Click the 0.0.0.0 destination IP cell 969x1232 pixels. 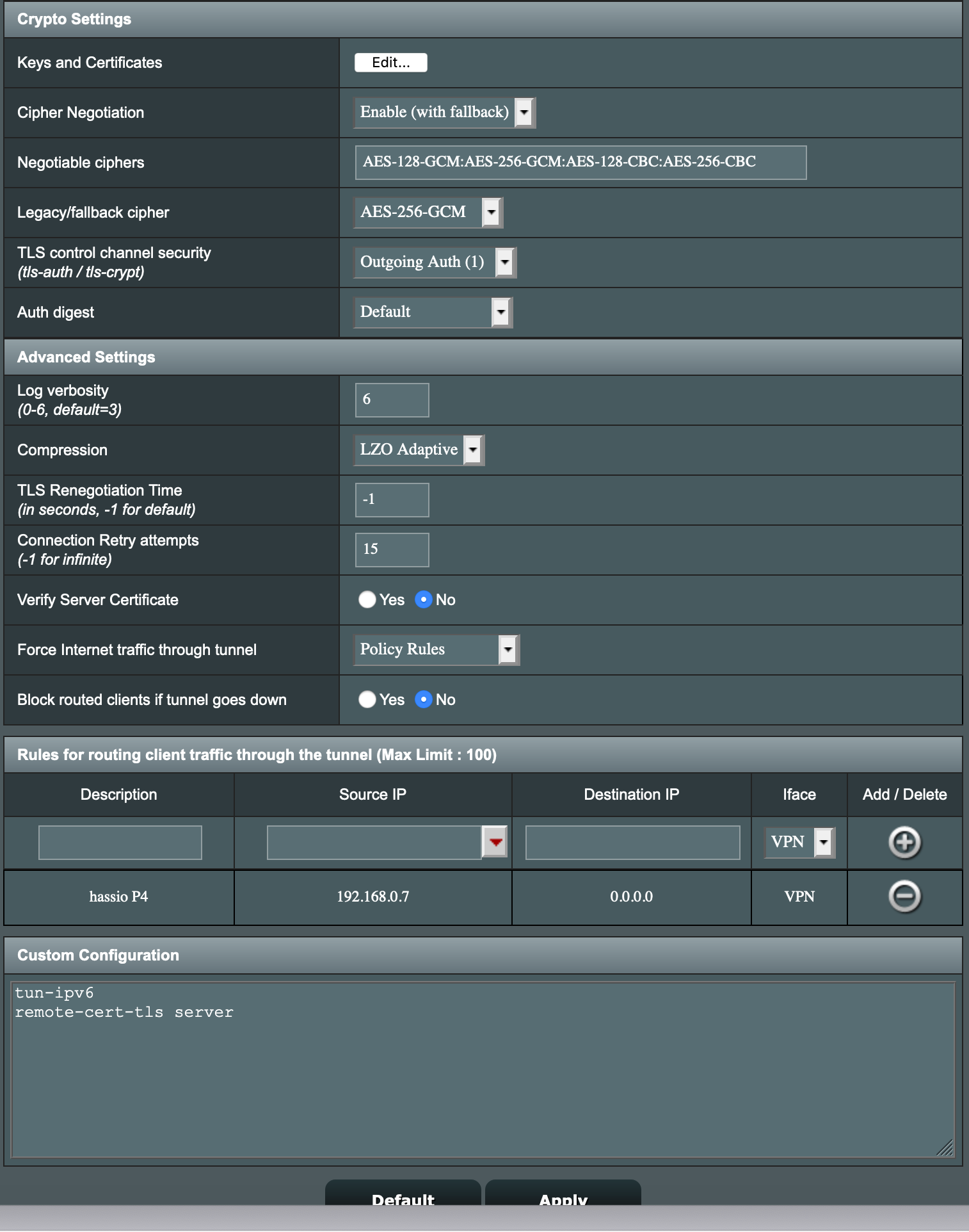click(x=632, y=897)
